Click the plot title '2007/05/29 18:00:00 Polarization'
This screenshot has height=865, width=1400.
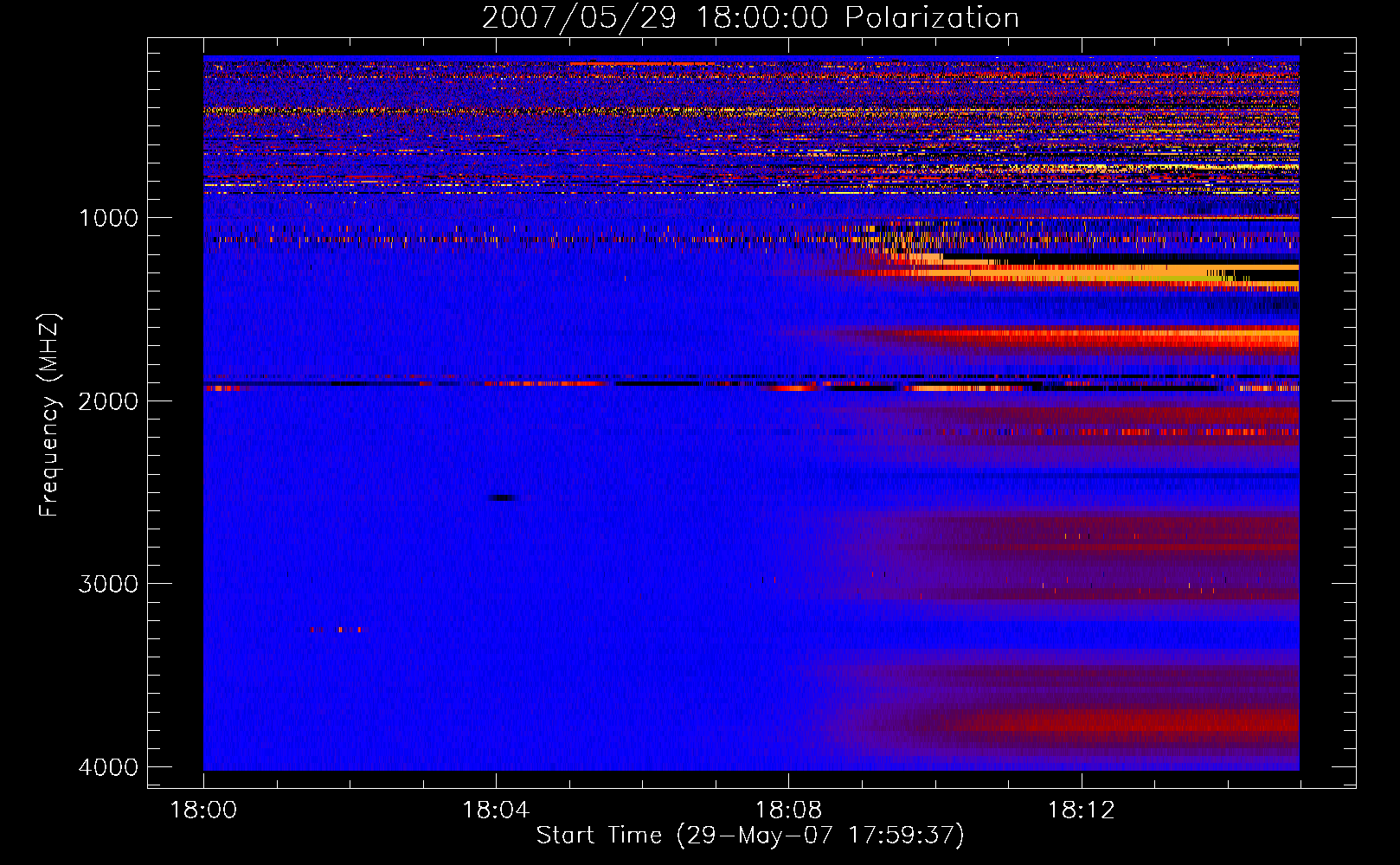click(750, 18)
